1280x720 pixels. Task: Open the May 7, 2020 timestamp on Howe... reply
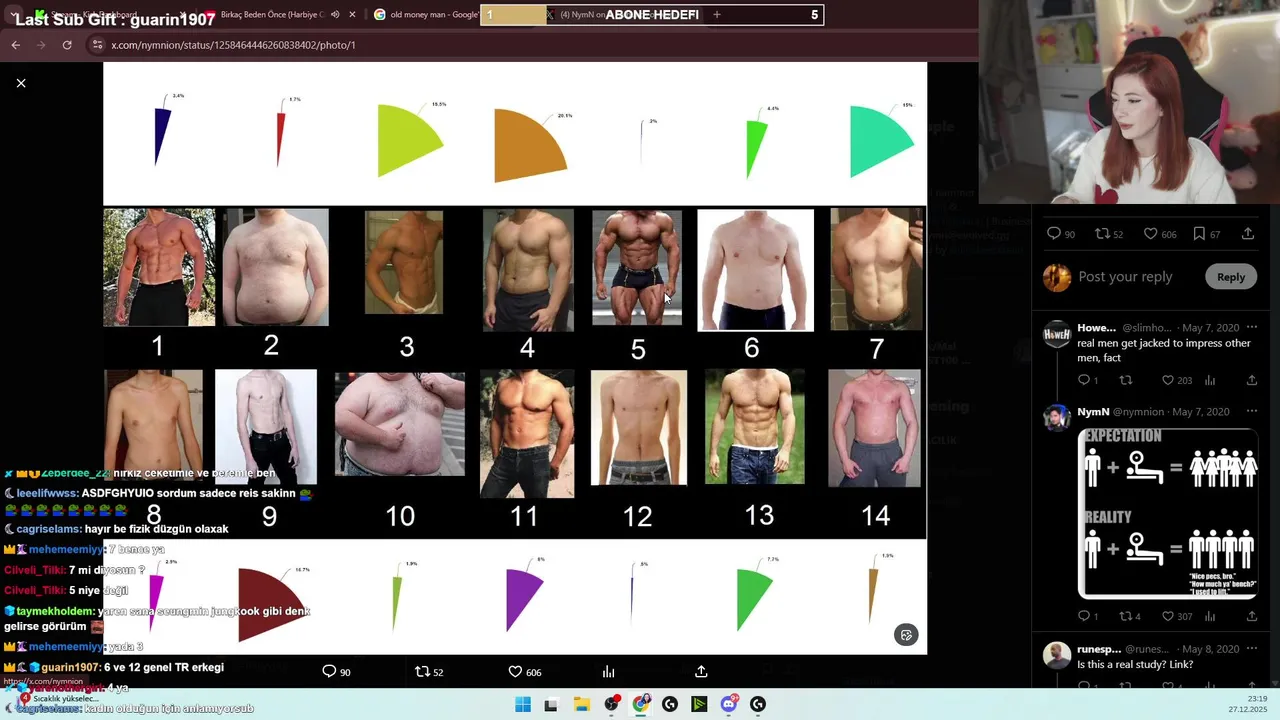(x=1209, y=328)
